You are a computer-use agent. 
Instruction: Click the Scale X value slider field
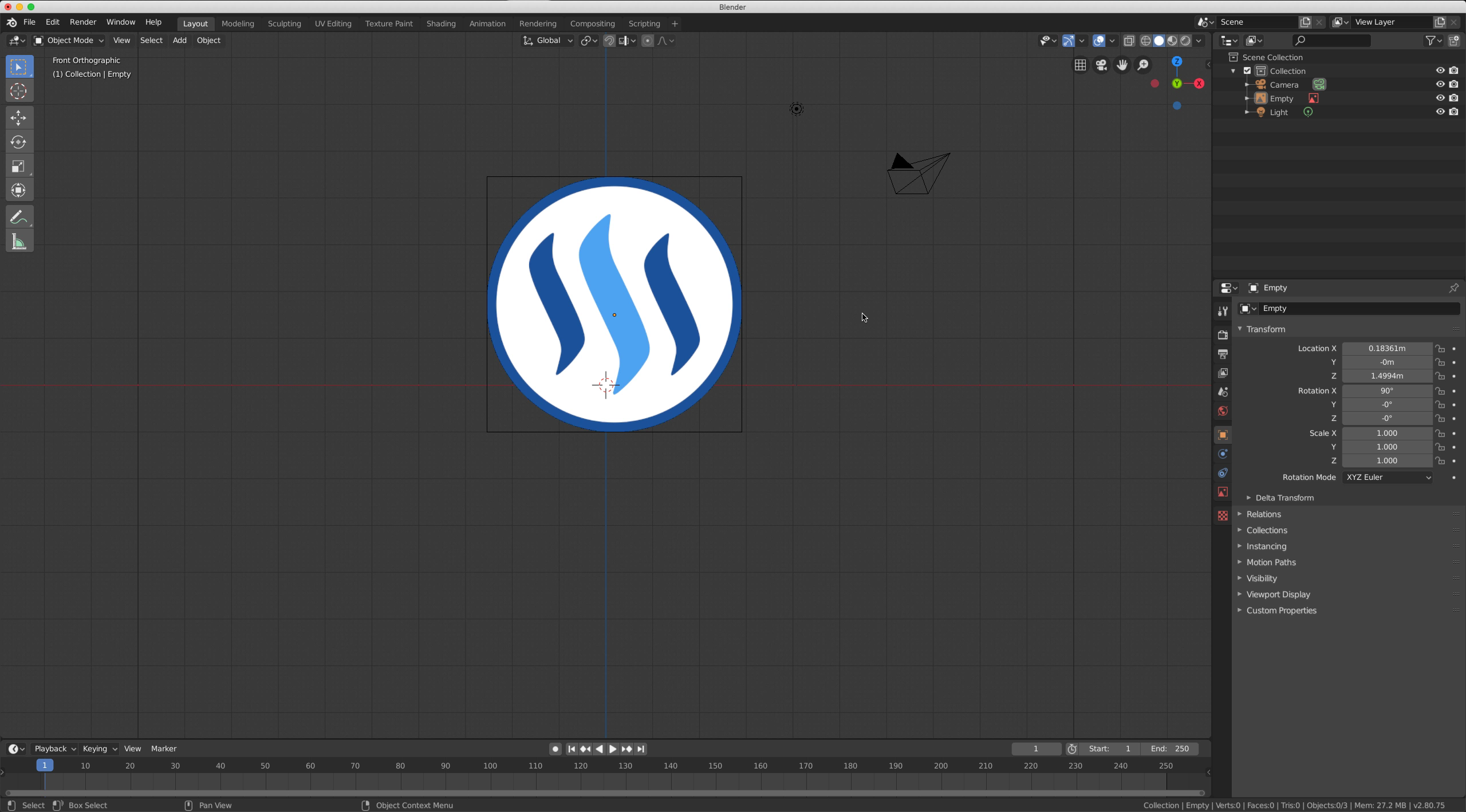[1386, 433]
